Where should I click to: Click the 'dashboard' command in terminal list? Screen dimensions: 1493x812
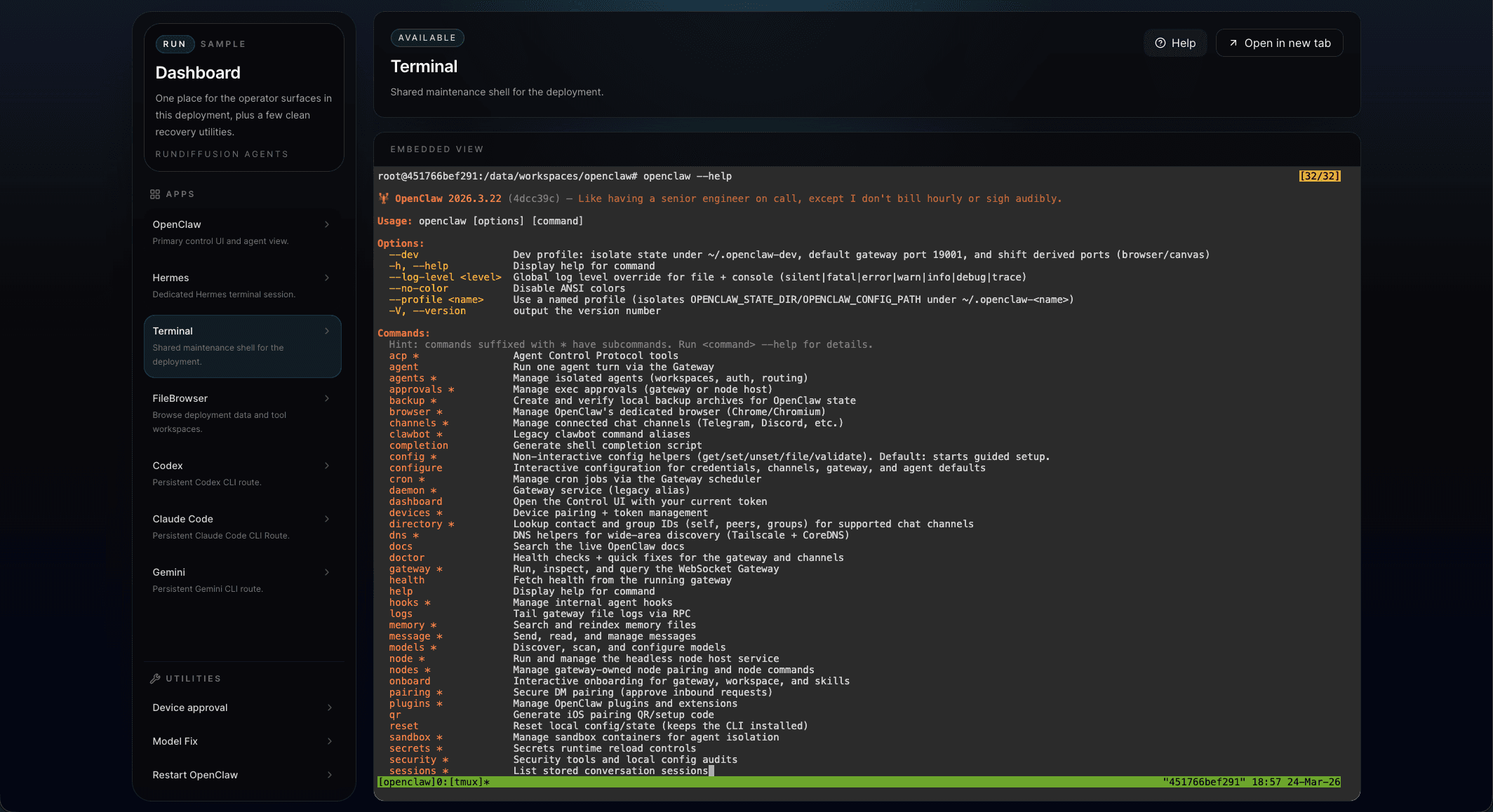coord(416,501)
